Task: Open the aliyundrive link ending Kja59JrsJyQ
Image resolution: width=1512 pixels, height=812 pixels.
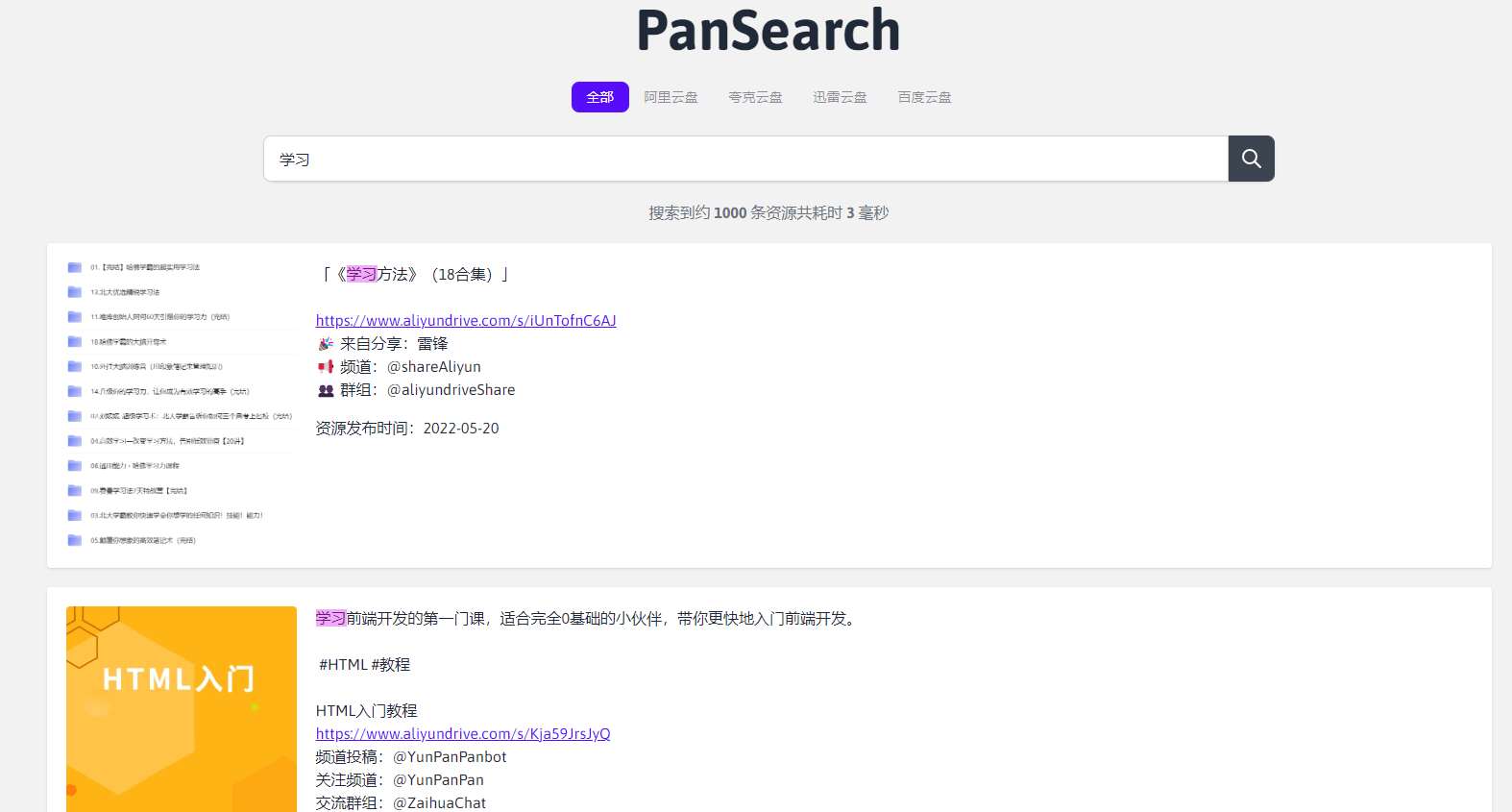Action: tap(463, 734)
